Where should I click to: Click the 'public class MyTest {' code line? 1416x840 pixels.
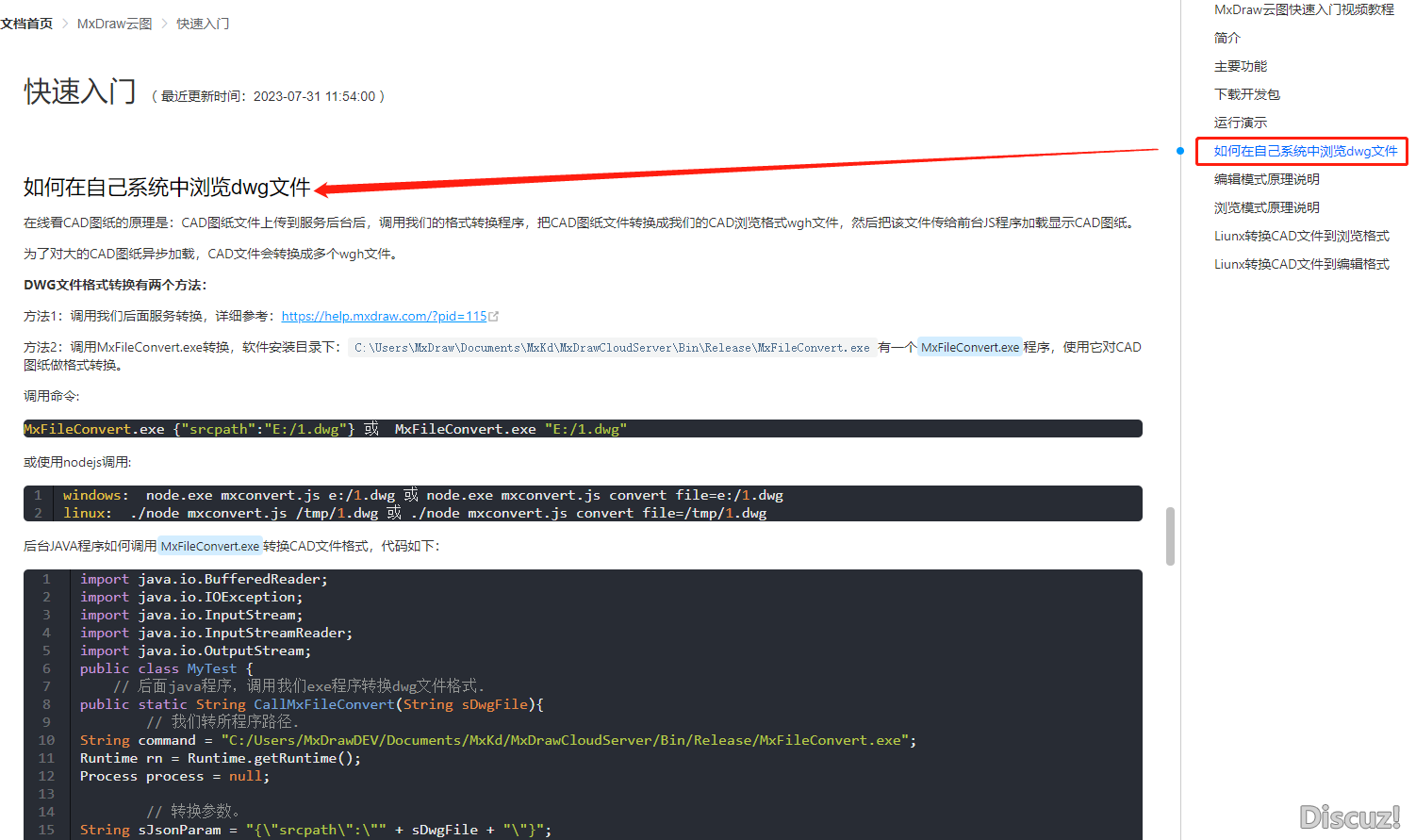click(x=167, y=668)
